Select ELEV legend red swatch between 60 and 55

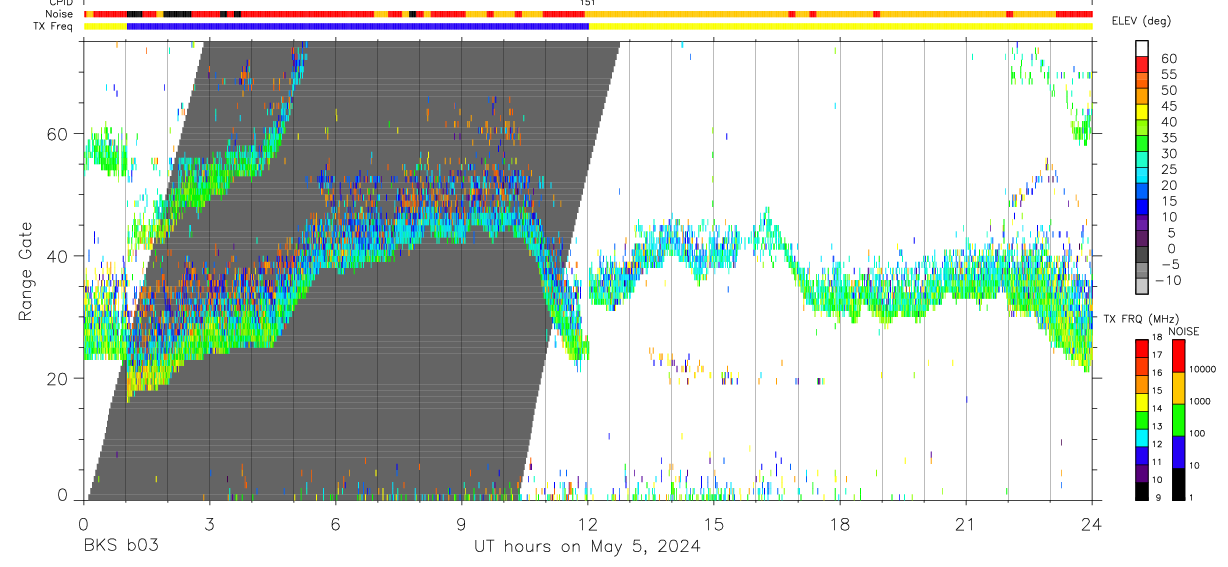pos(1142,64)
